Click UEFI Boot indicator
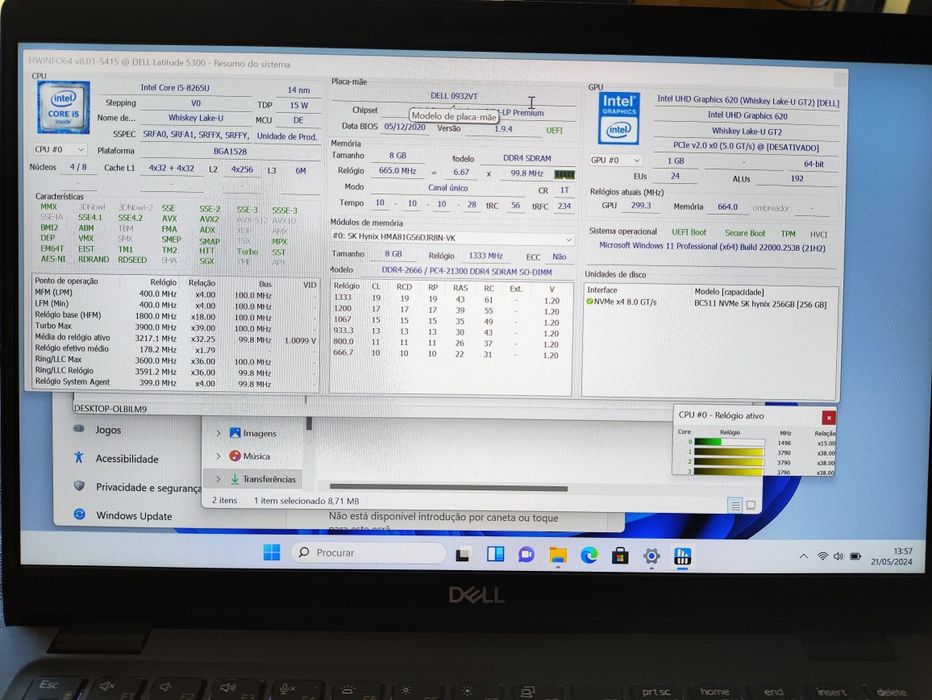 pos(689,232)
